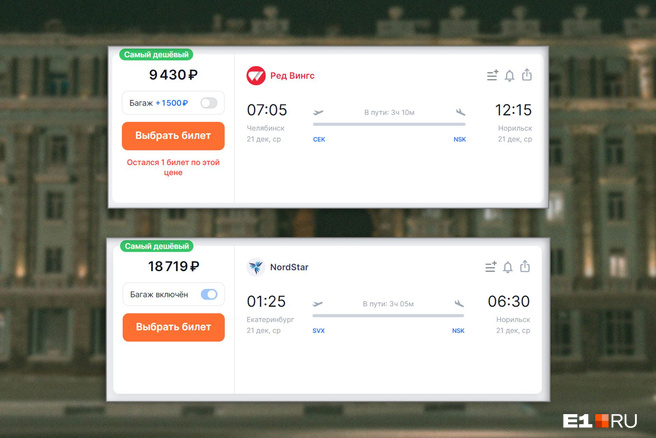Toggle the included baggage switch for NordStar
The image size is (656, 438).
[x=209, y=294]
